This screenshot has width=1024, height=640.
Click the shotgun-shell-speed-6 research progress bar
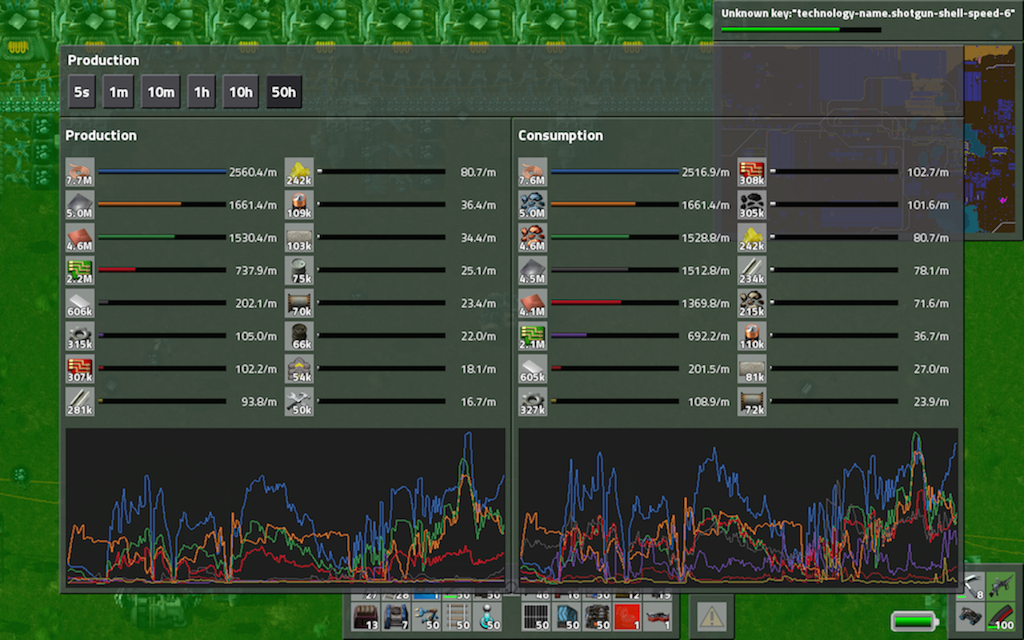tap(801, 29)
